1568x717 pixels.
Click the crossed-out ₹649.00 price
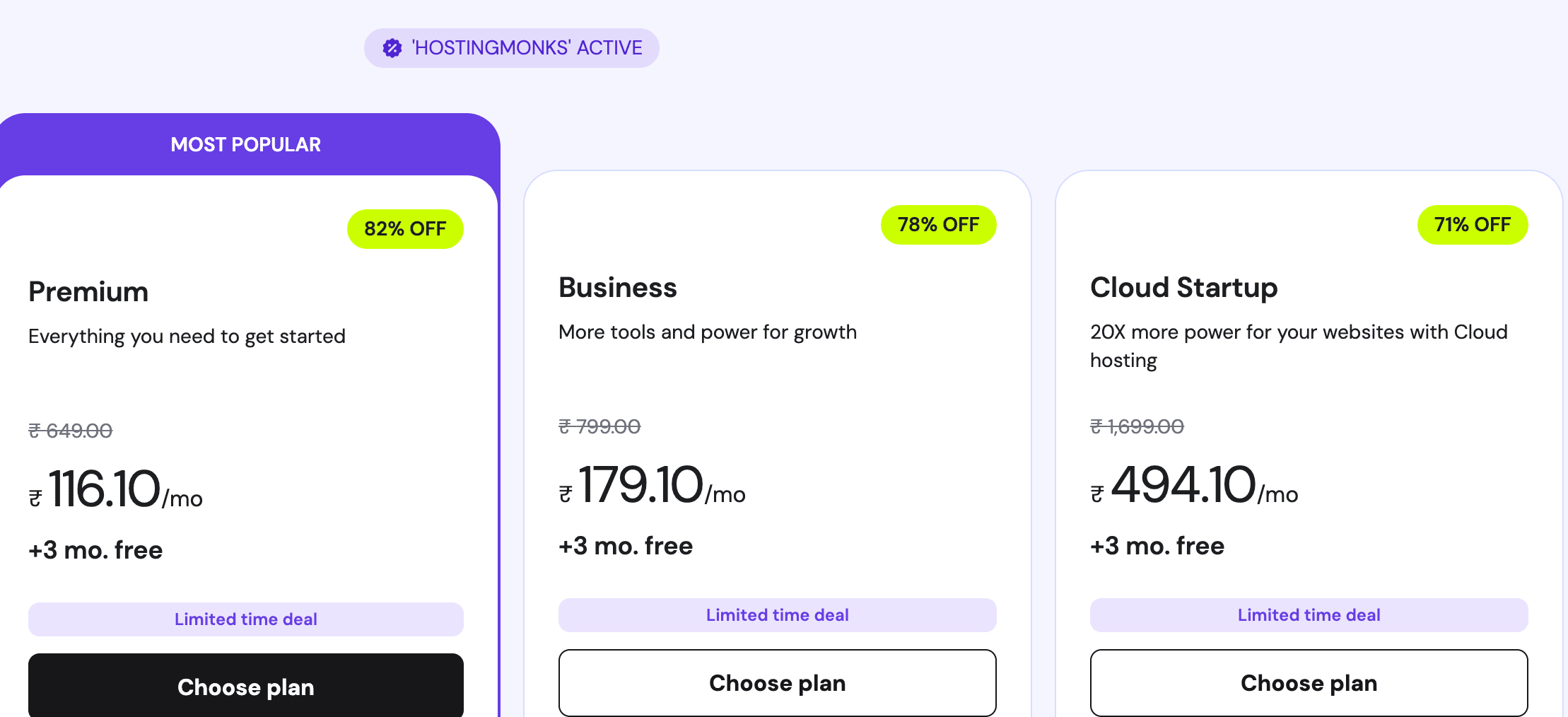coord(70,431)
